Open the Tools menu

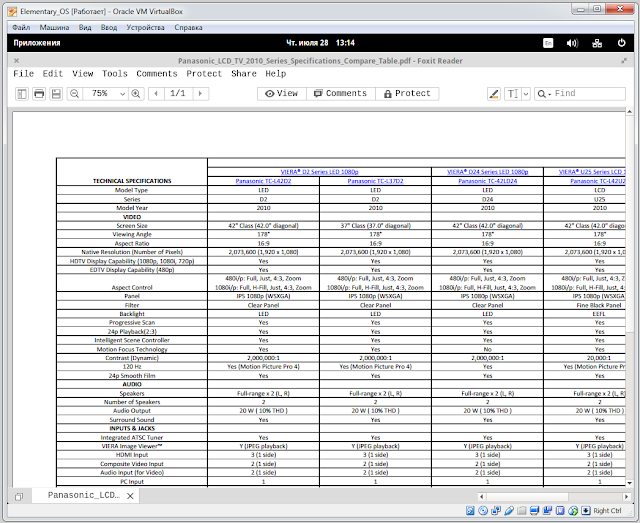coord(115,74)
